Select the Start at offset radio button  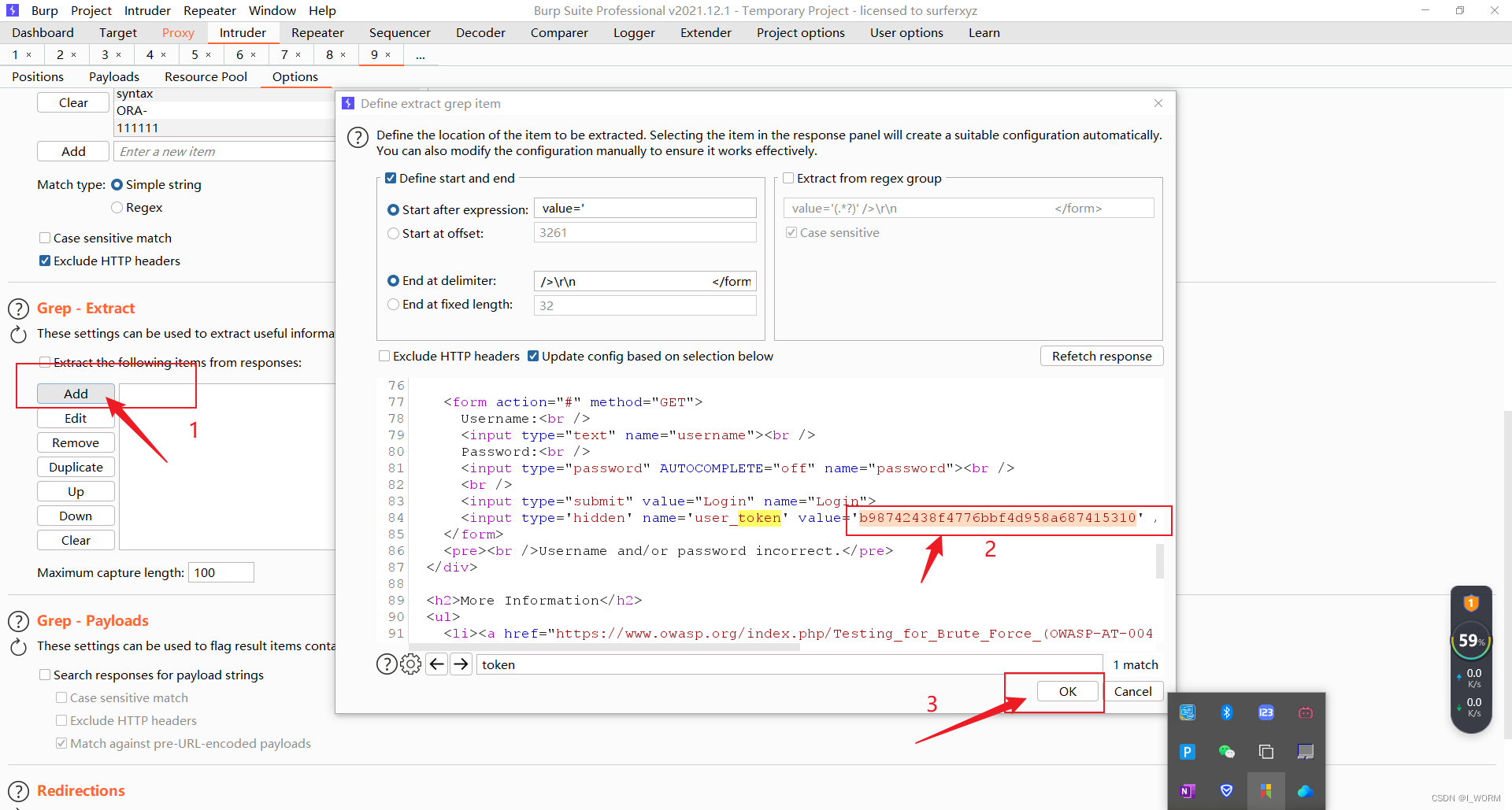[x=393, y=234]
